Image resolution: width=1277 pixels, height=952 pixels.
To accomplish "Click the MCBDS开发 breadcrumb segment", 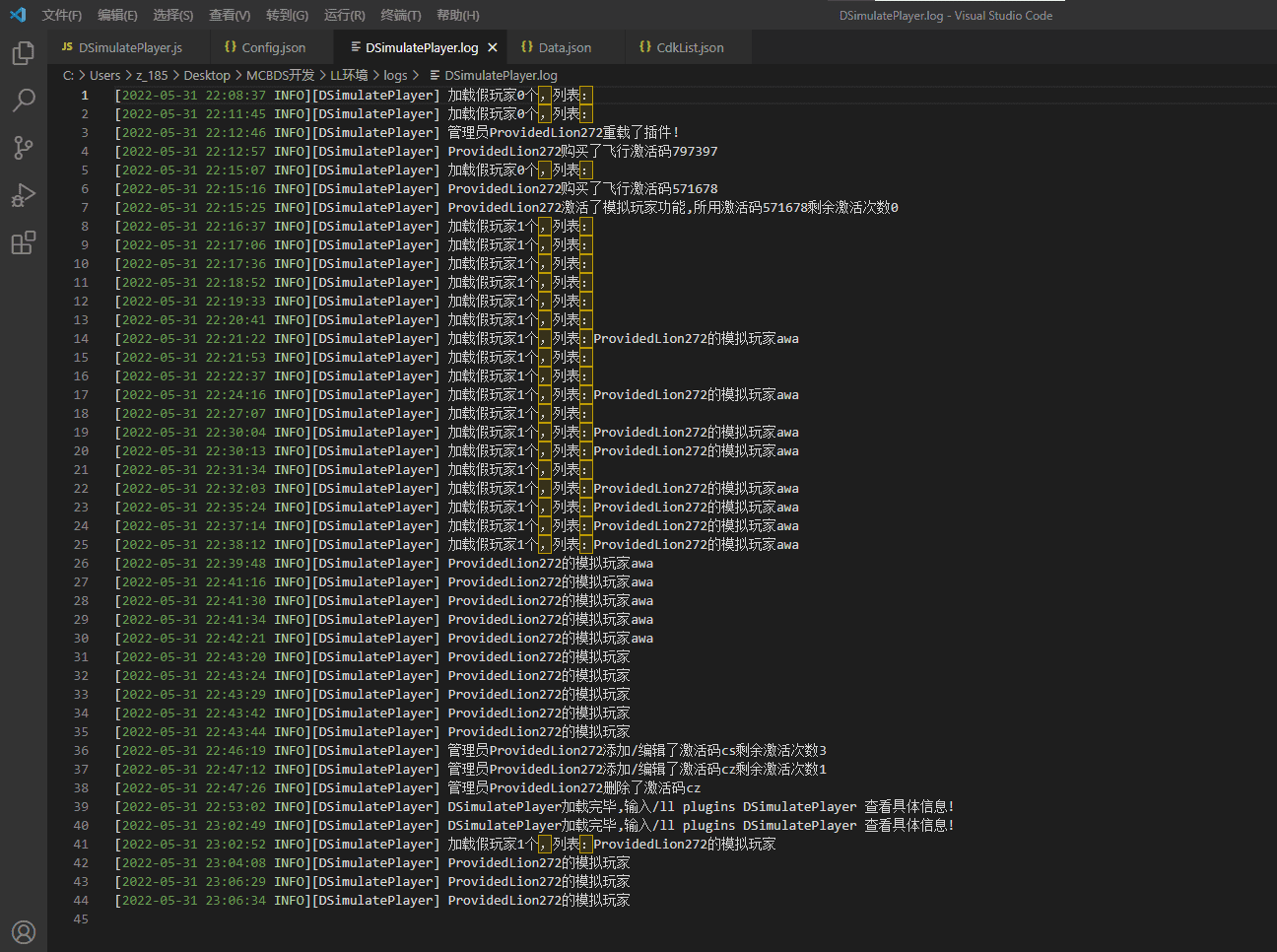I will tap(281, 75).
